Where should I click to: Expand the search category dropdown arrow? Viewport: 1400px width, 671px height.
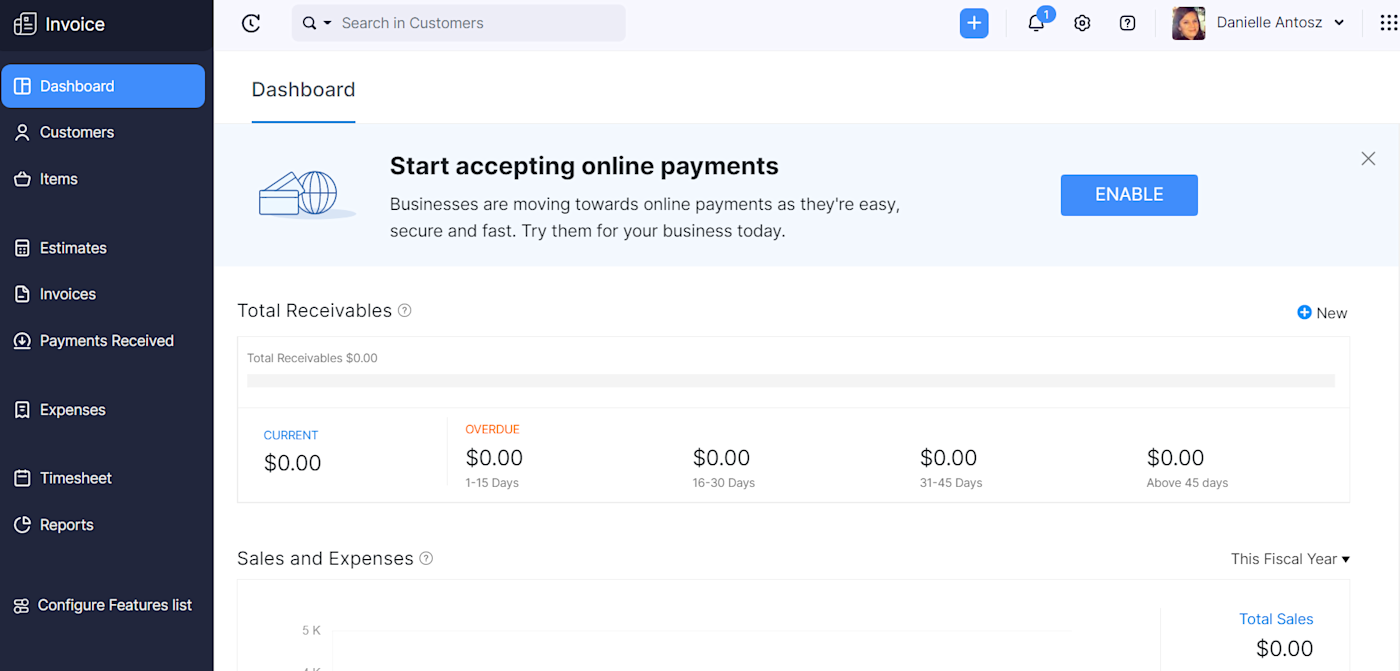click(327, 23)
